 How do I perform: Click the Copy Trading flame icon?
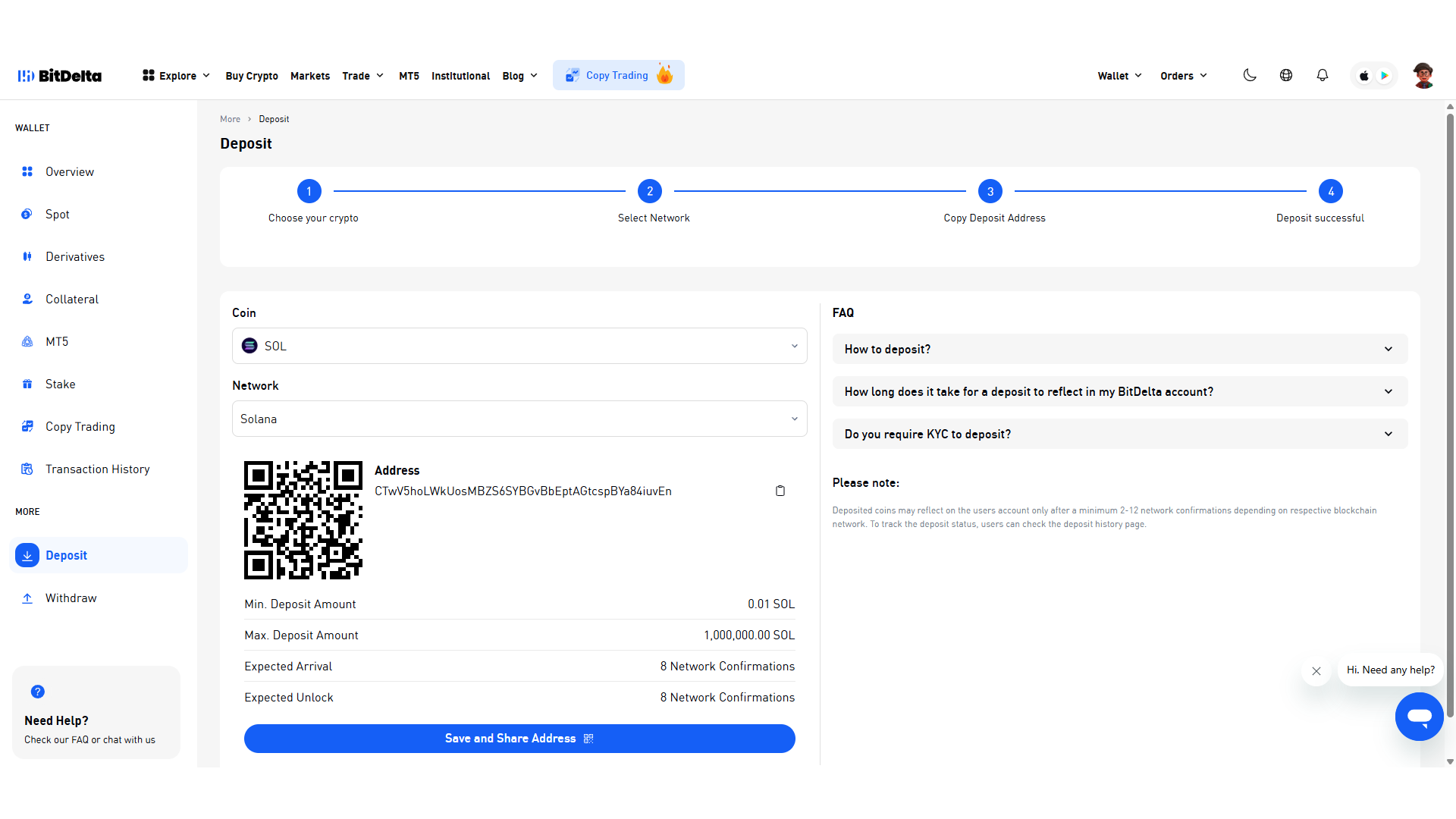(665, 74)
